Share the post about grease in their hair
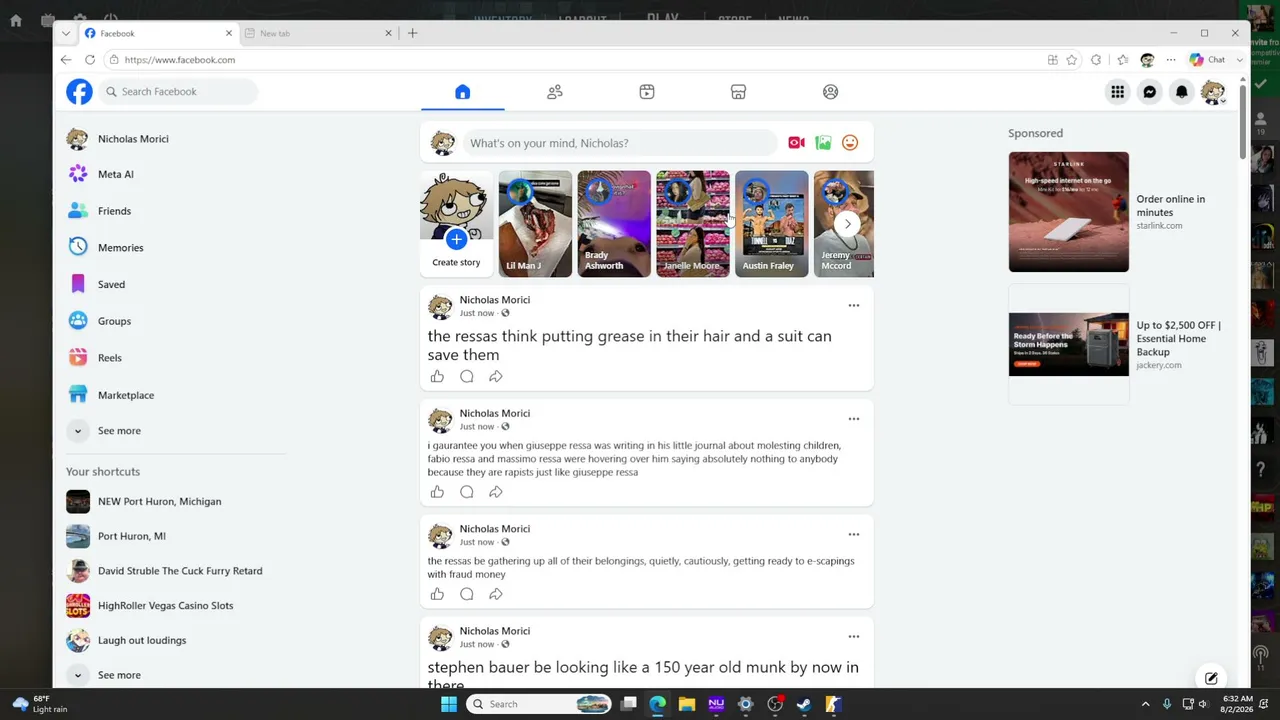 (x=495, y=377)
